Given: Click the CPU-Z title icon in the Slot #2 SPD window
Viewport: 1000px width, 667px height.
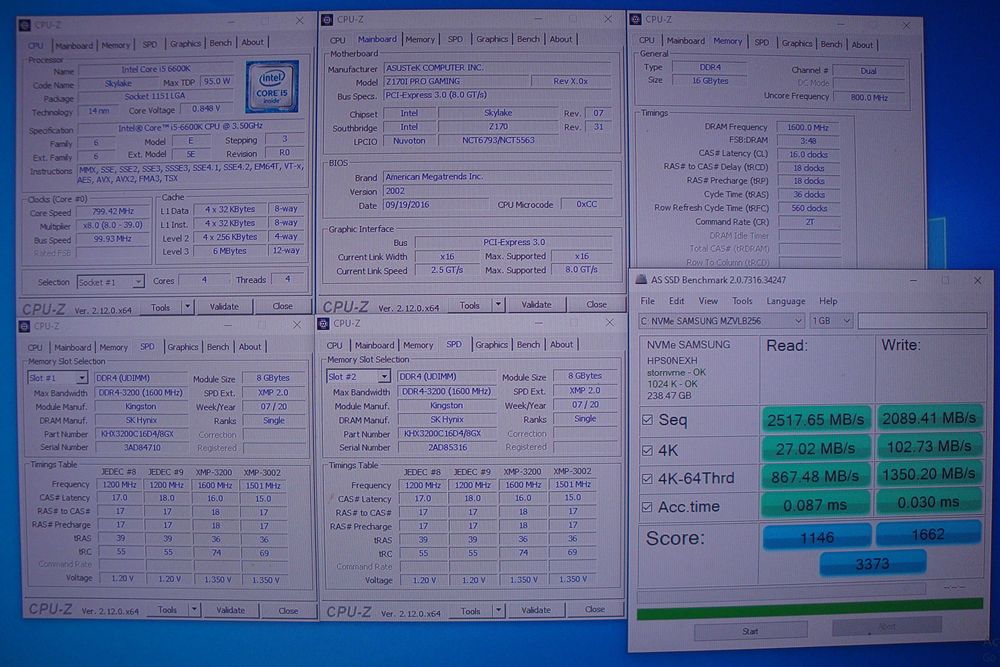Looking at the screenshot, I should click(x=323, y=323).
